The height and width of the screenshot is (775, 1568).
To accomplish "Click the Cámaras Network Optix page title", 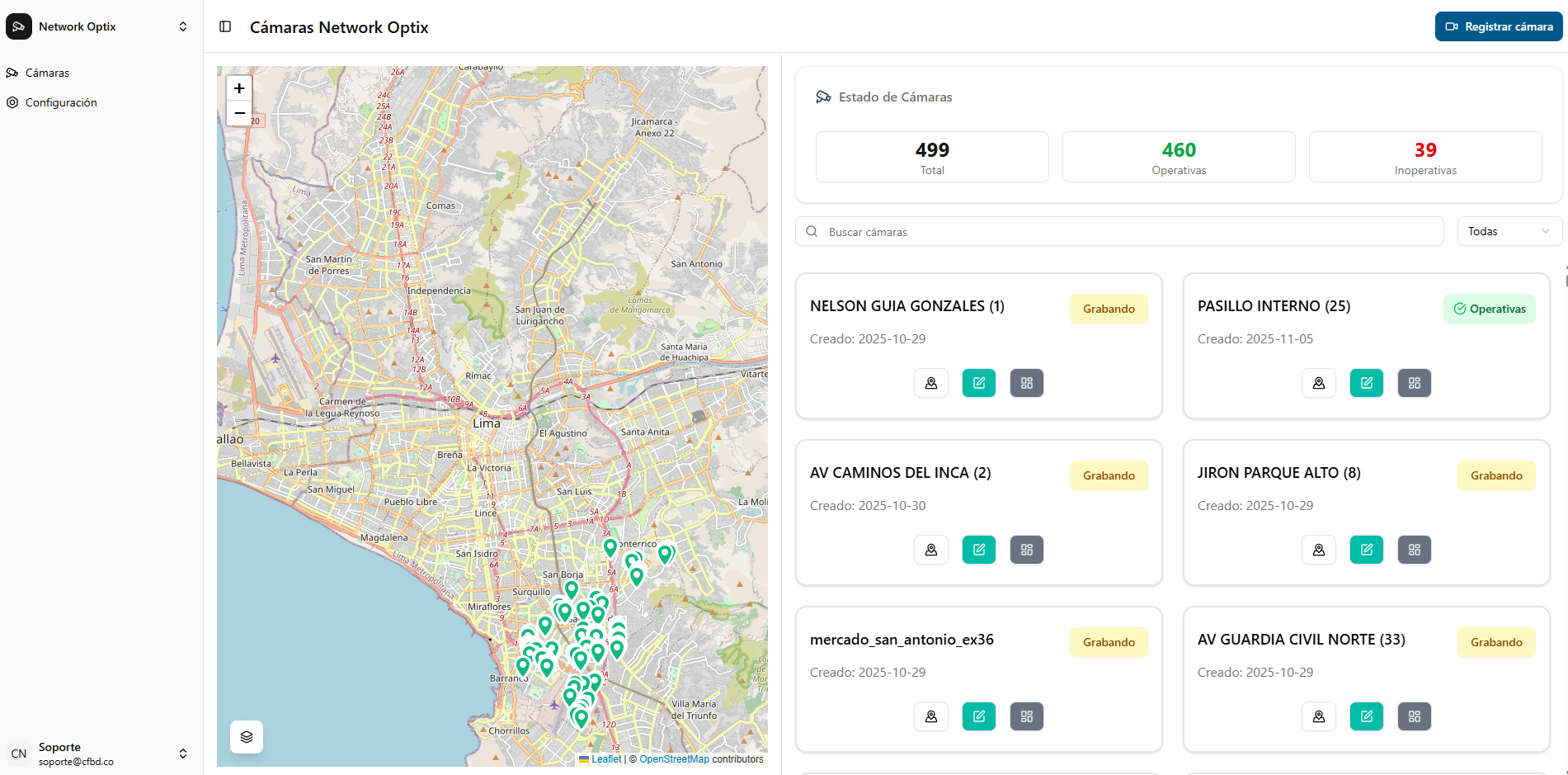I will pos(339,27).
